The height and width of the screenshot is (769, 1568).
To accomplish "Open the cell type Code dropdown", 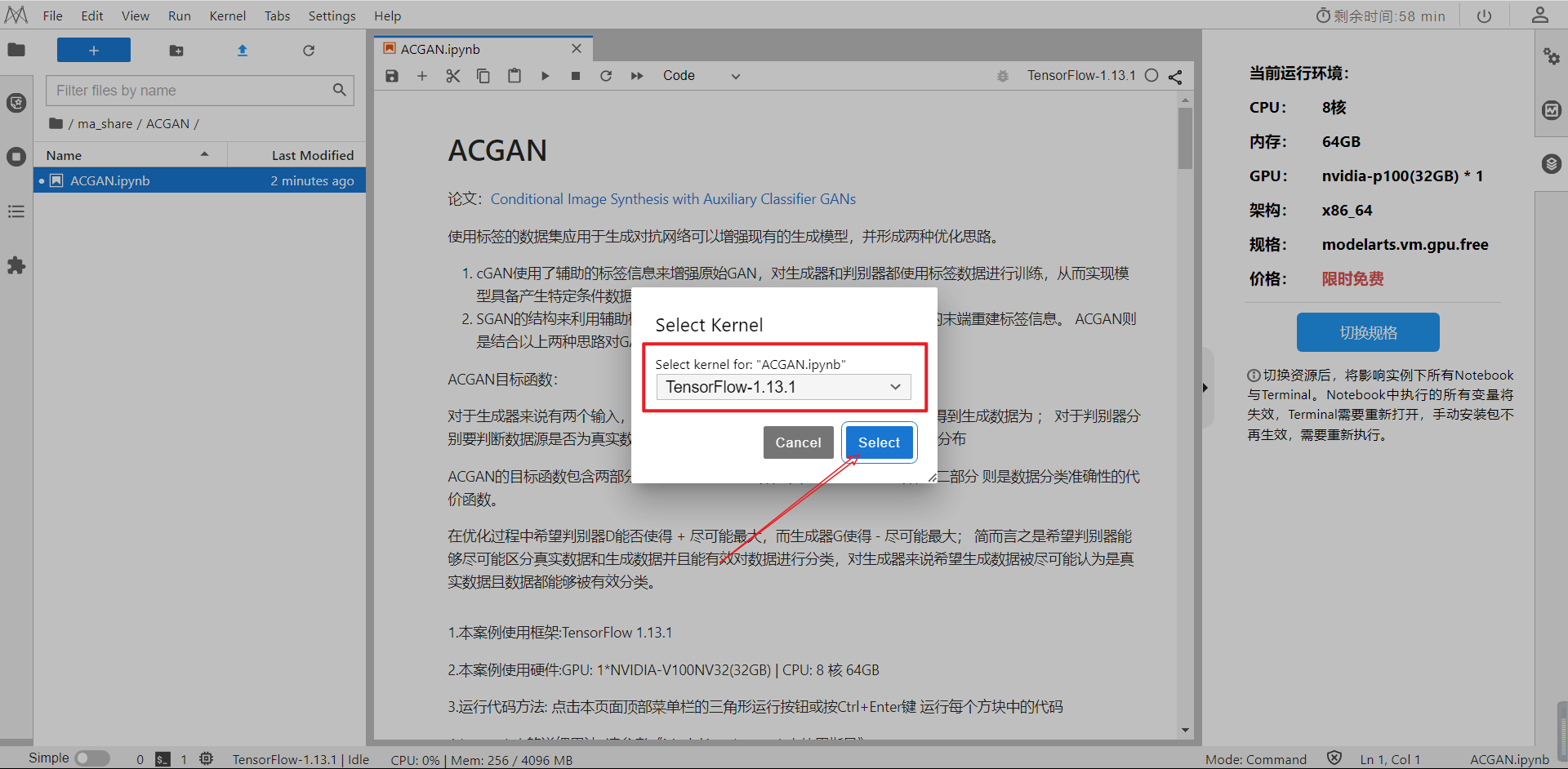I will click(x=702, y=76).
